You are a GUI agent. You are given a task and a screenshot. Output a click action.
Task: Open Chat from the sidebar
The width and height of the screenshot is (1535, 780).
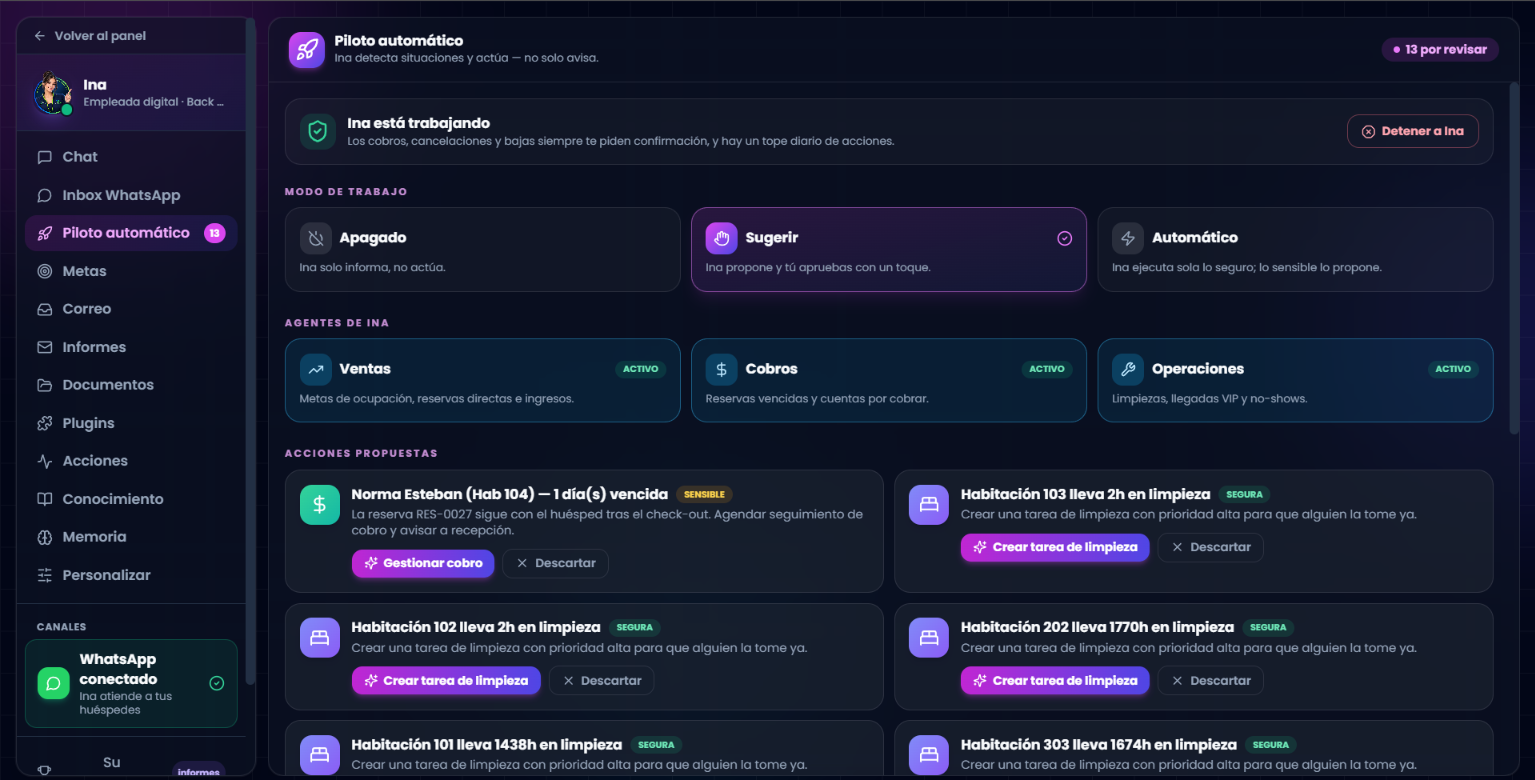point(131,157)
